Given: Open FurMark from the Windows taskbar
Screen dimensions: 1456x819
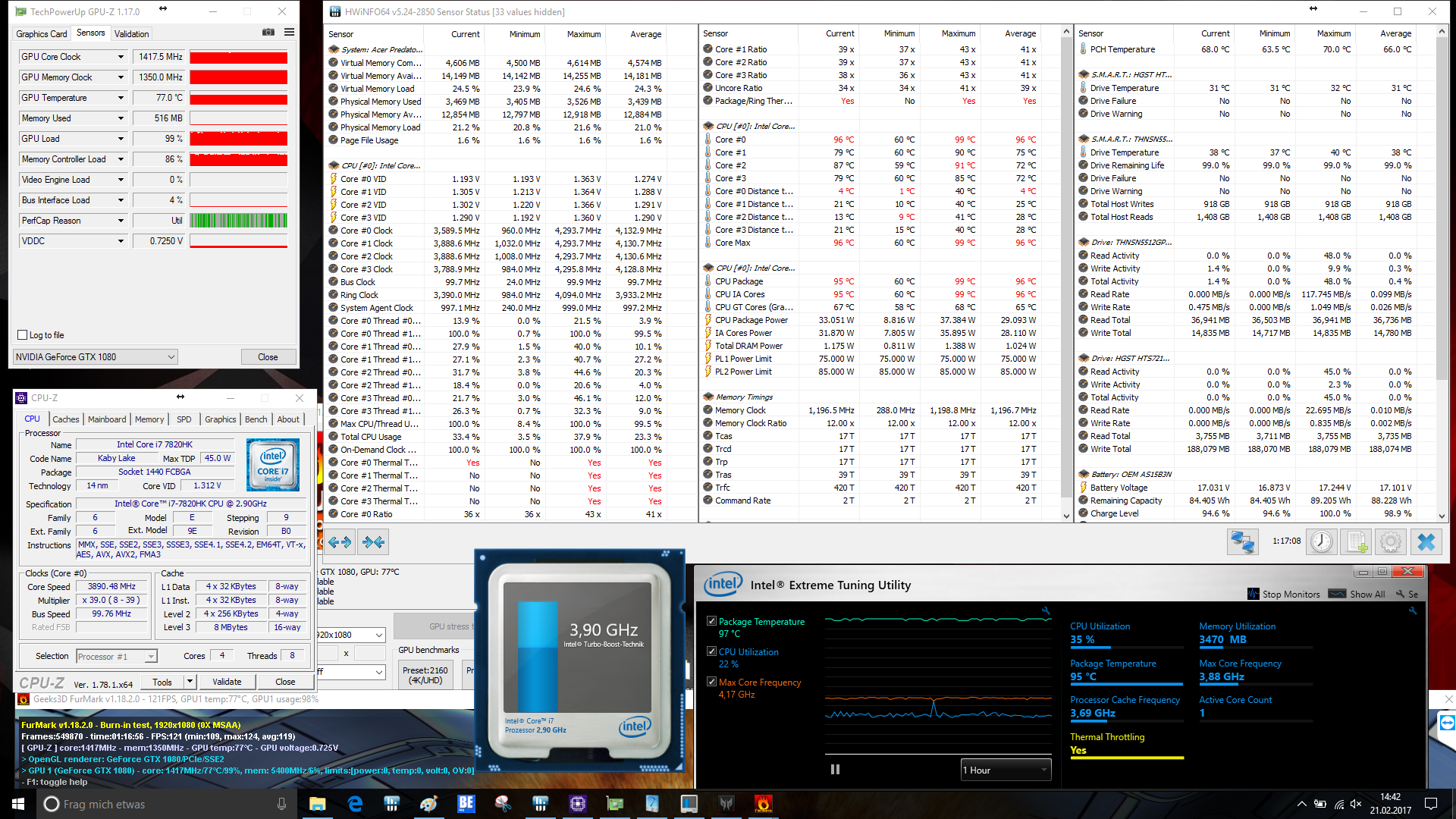Looking at the screenshot, I should (x=763, y=804).
